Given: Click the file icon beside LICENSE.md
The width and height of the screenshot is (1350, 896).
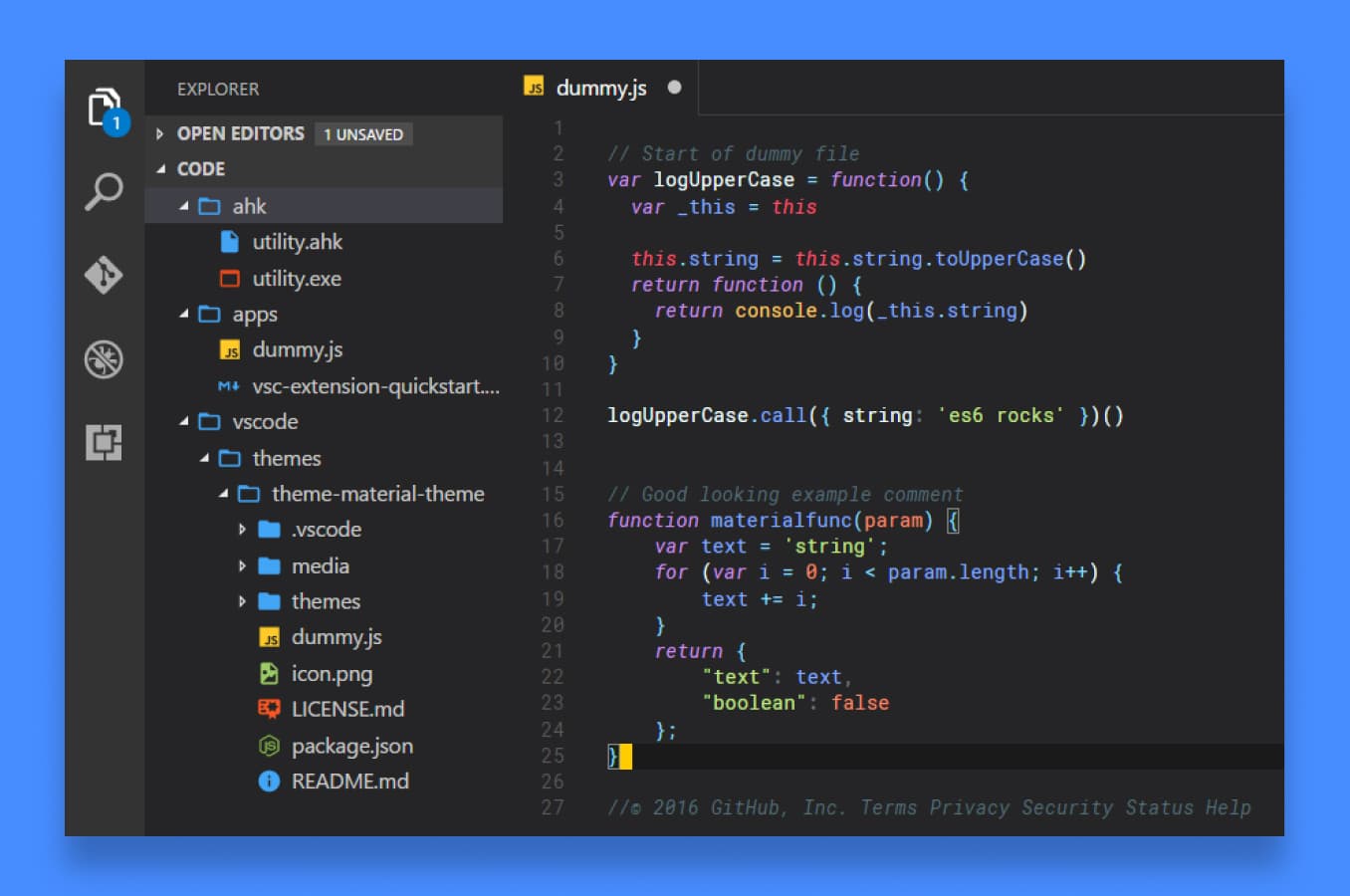Looking at the screenshot, I should (268, 709).
